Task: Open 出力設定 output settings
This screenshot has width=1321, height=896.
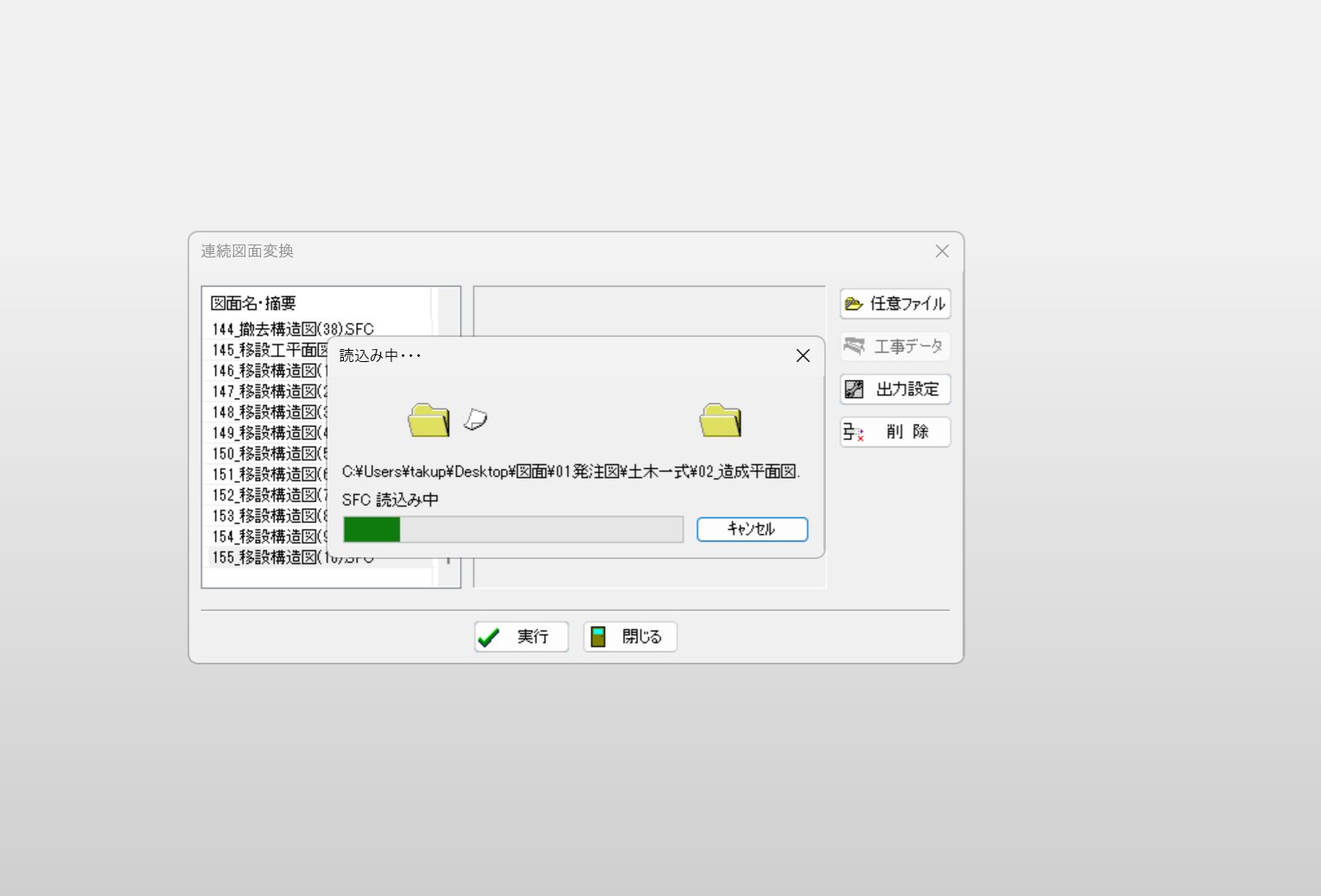Action: 895,389
